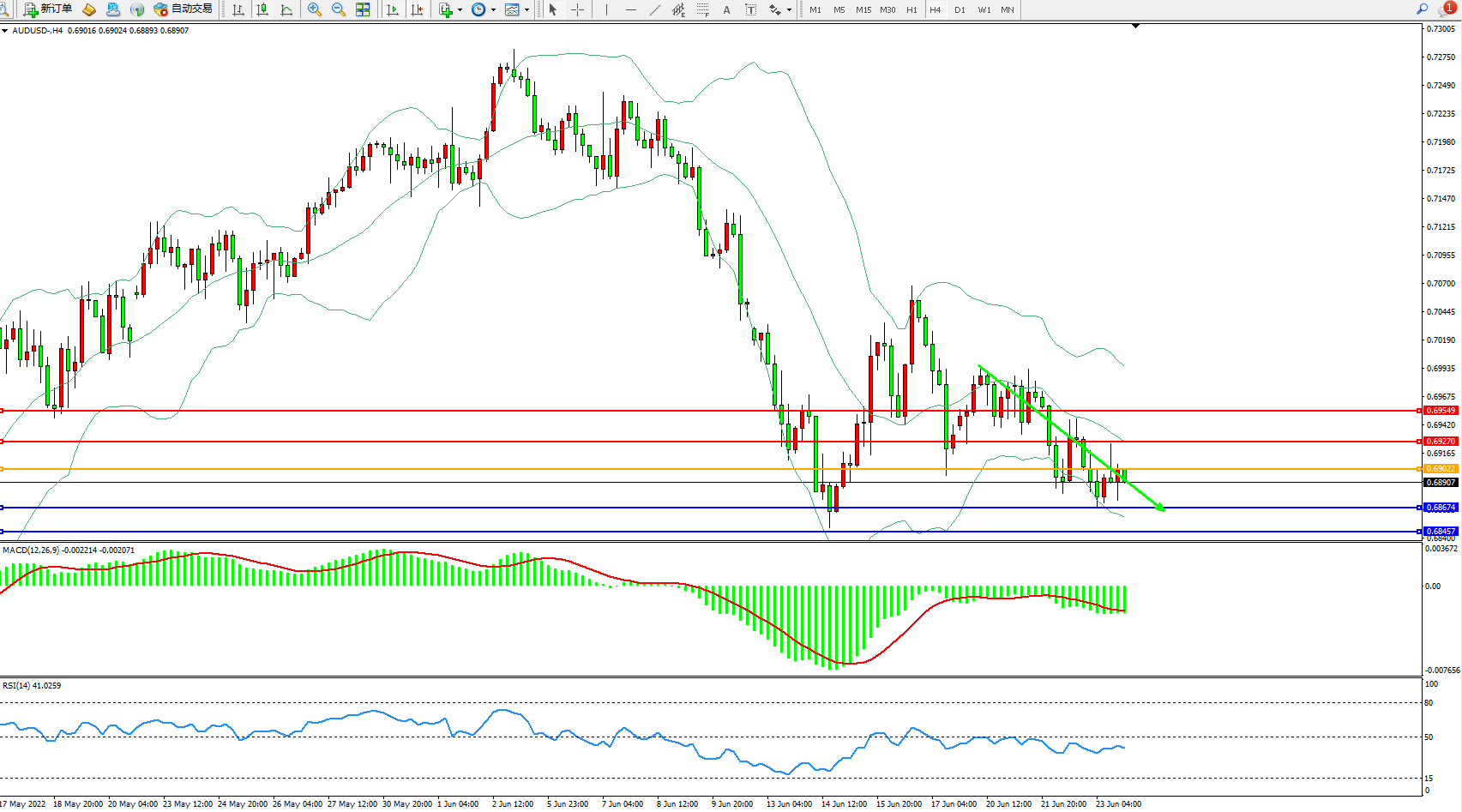Select the line chart mode icon

286,9
